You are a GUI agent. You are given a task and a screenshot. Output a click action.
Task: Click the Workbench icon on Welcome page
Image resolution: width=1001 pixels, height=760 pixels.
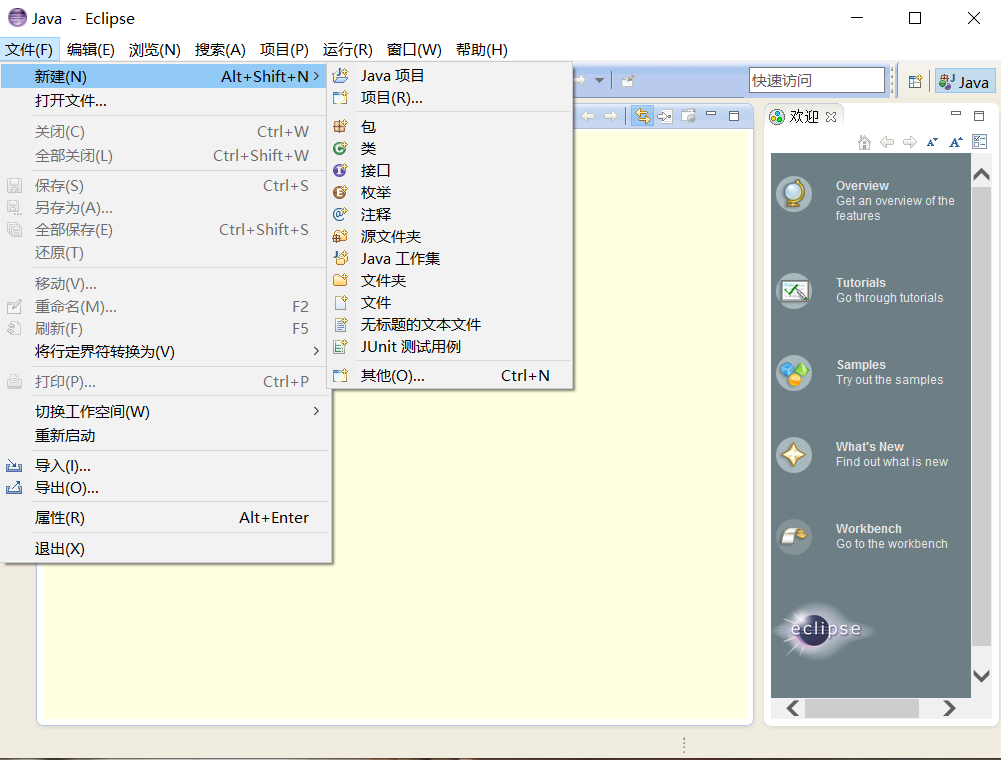click(794, 536)
